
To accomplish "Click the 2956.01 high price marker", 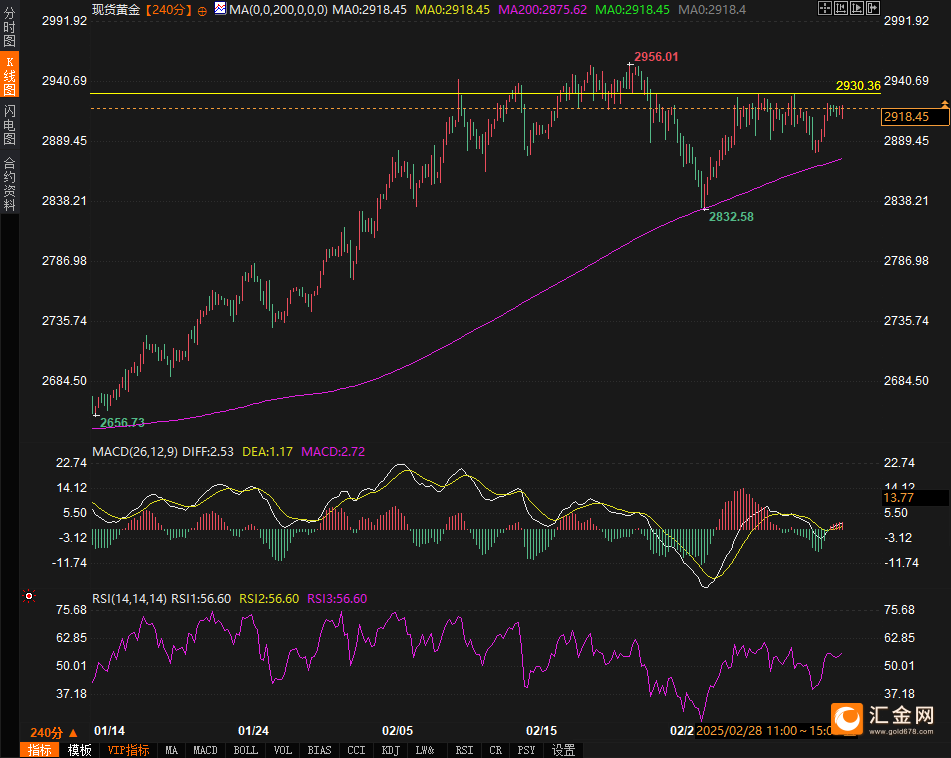I will pyautogui.click(x=656, y=57).
